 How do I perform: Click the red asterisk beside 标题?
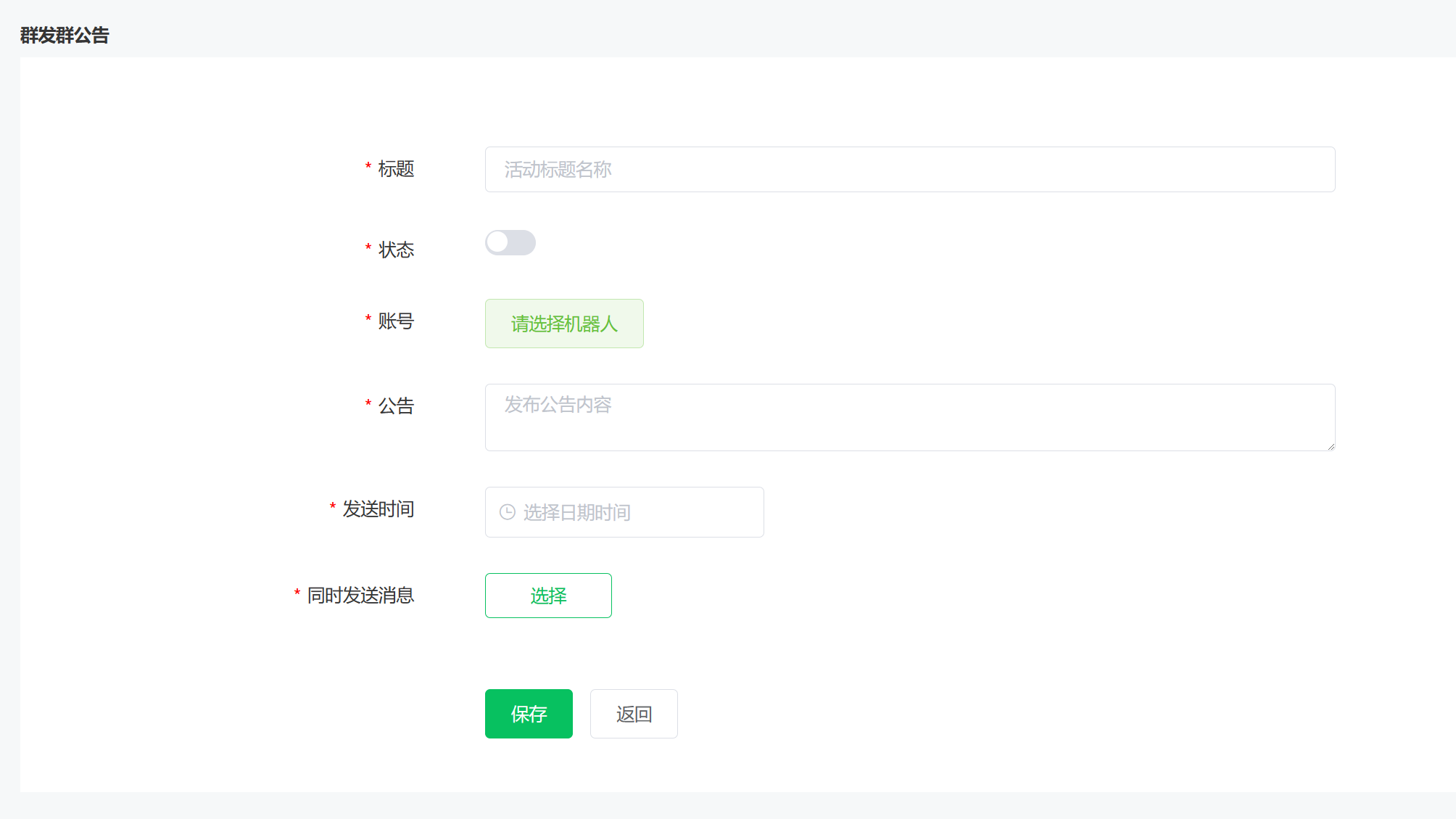tap(368, 166)
